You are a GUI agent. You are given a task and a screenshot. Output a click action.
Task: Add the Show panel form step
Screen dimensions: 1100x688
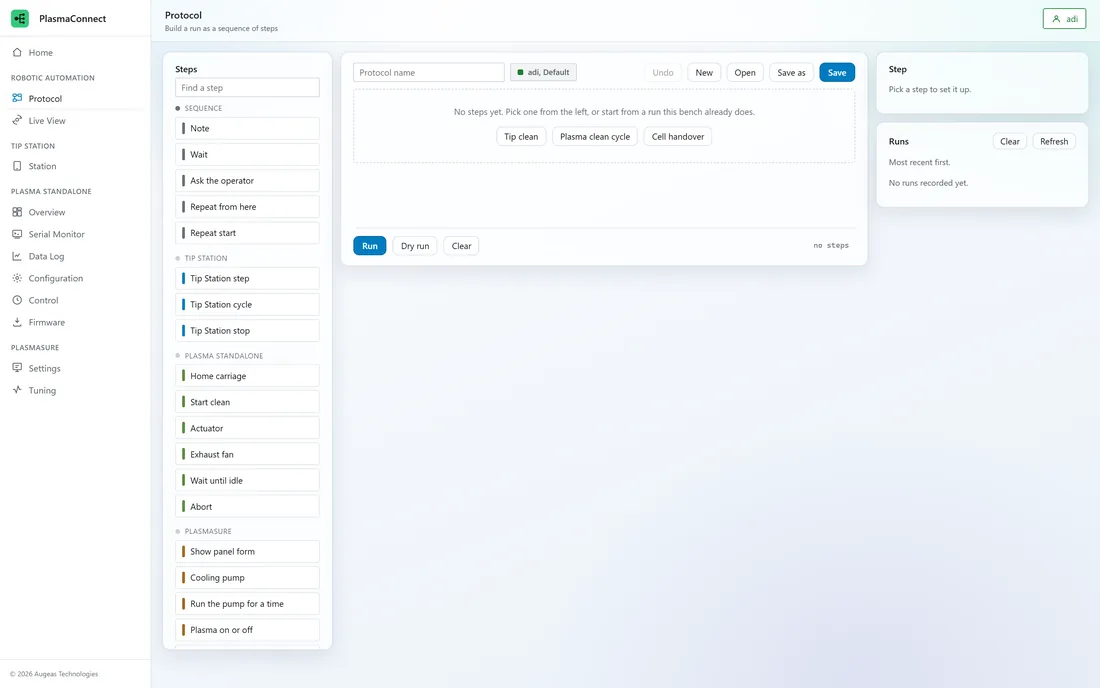pos(247,551)
